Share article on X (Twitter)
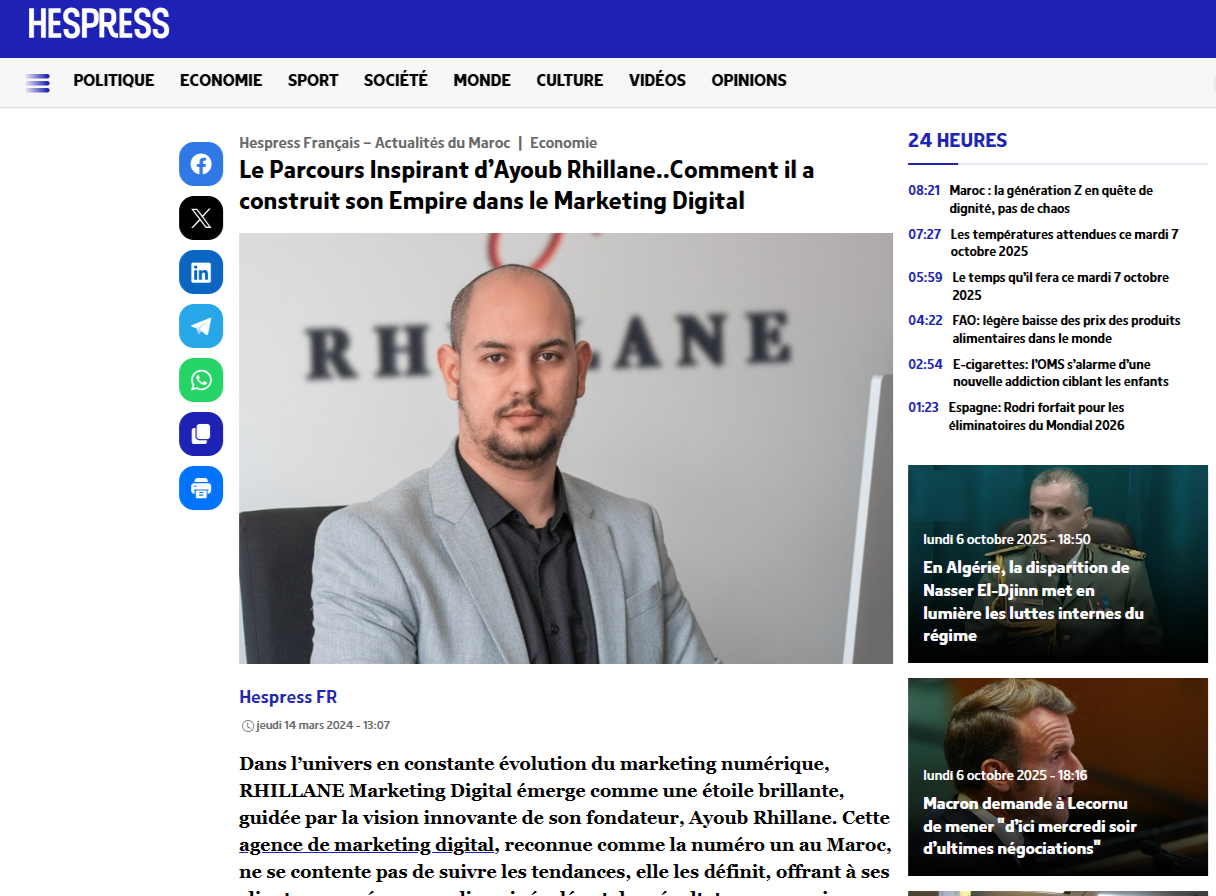 [201, 218]
